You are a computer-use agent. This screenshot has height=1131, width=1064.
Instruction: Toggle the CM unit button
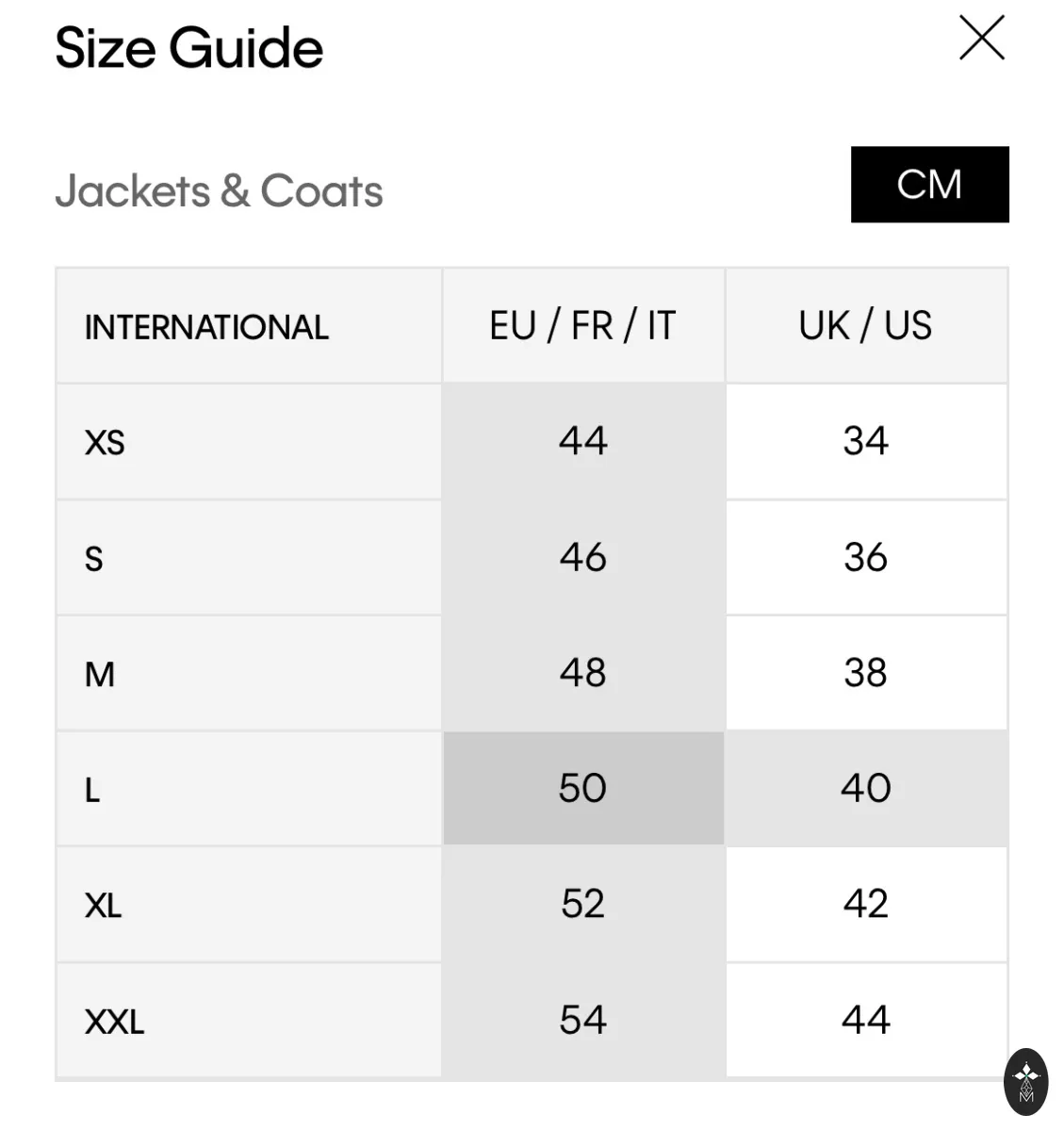[x=929, y=185]
